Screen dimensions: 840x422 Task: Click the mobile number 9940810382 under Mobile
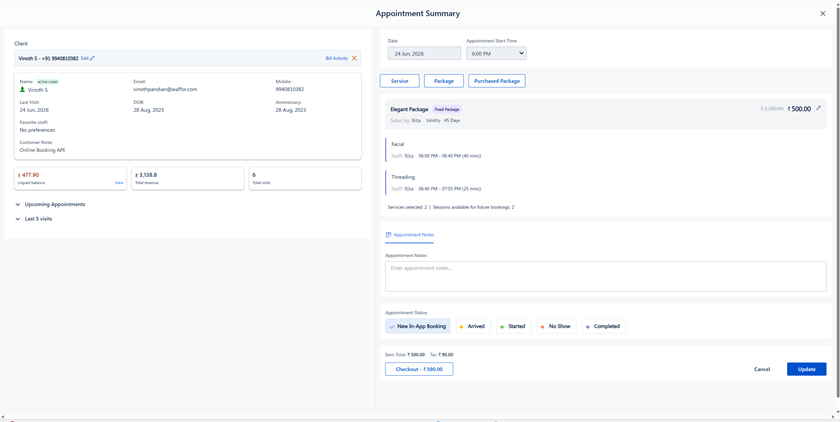click(x=290, y=89)
